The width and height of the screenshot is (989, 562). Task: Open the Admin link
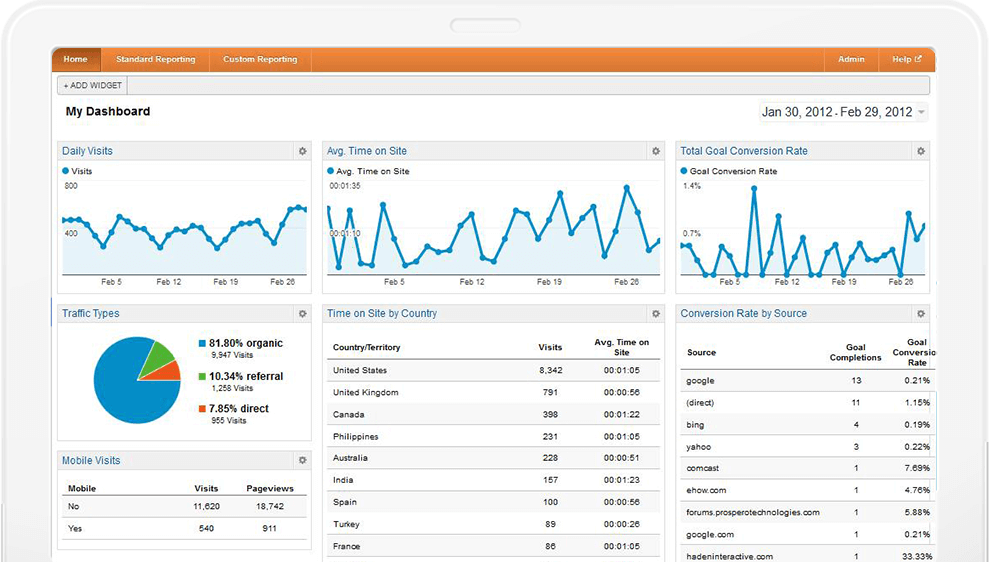pyautogui.click(x=851, y=59)
